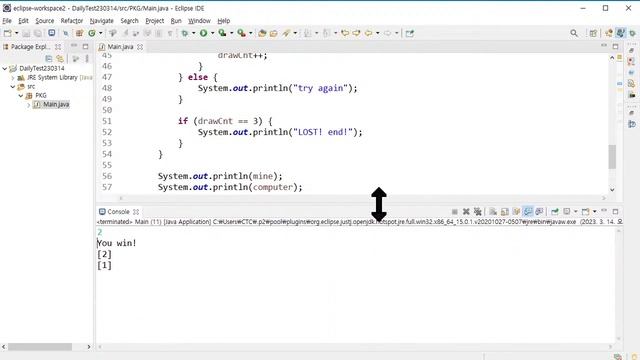Toggle Show Console on Standard Error
The width and height of the screenshot is (640, 360).
click(x=539, y=211)
